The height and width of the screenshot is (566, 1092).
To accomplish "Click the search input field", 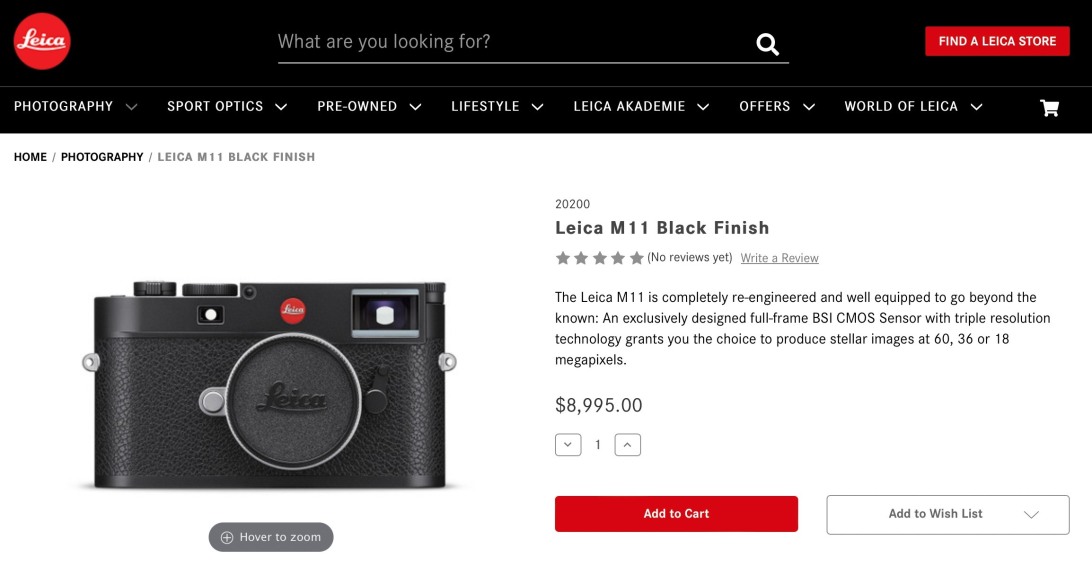I will tap(510, 42).
